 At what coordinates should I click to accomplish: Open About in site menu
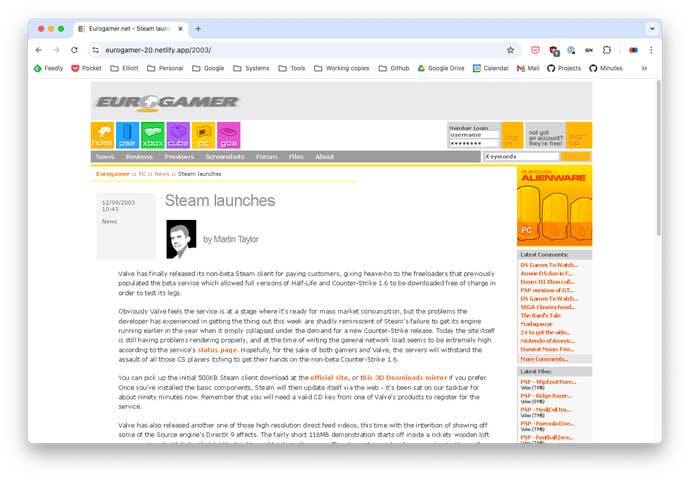coord(324,157)
